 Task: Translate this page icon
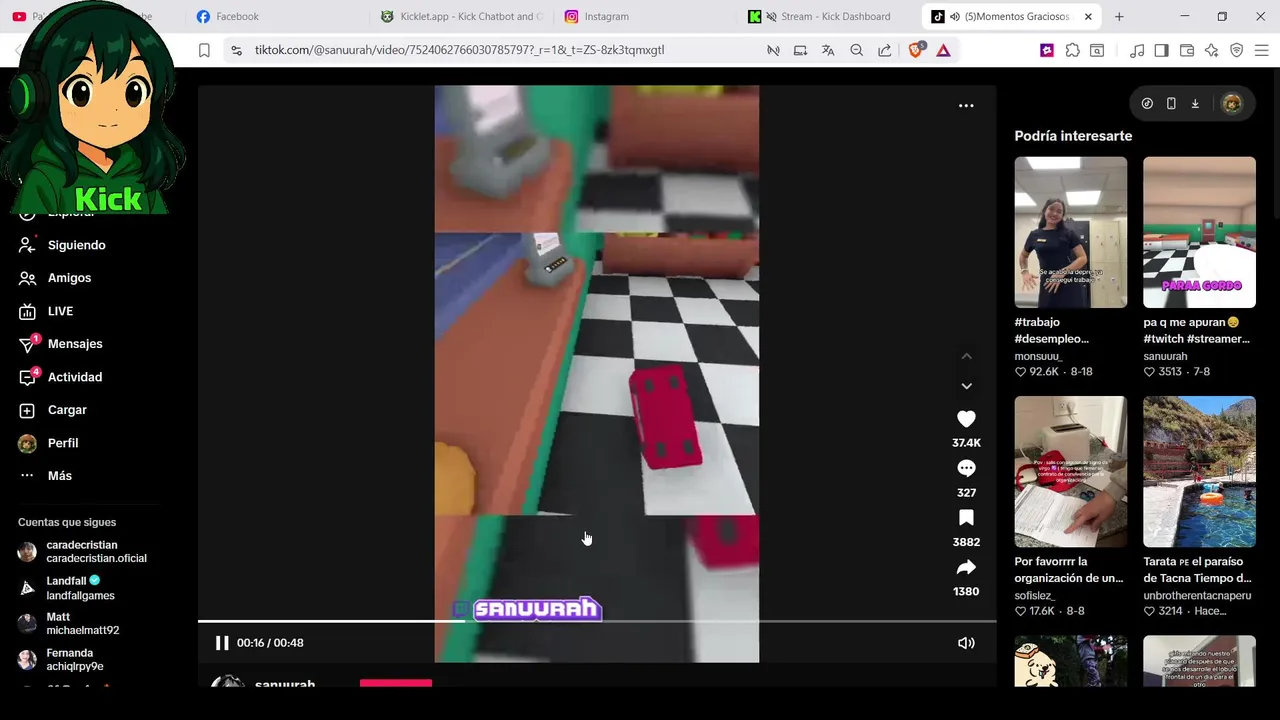[x=828, y=50]
